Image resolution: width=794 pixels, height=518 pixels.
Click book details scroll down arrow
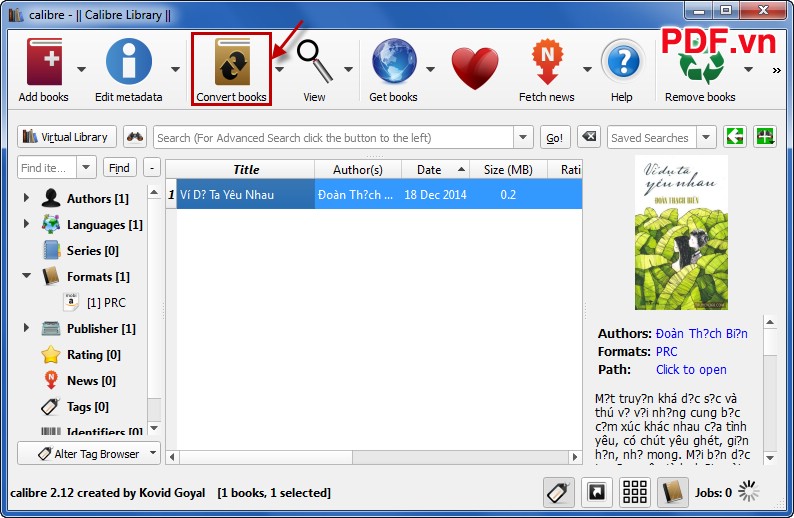[770, 458]
